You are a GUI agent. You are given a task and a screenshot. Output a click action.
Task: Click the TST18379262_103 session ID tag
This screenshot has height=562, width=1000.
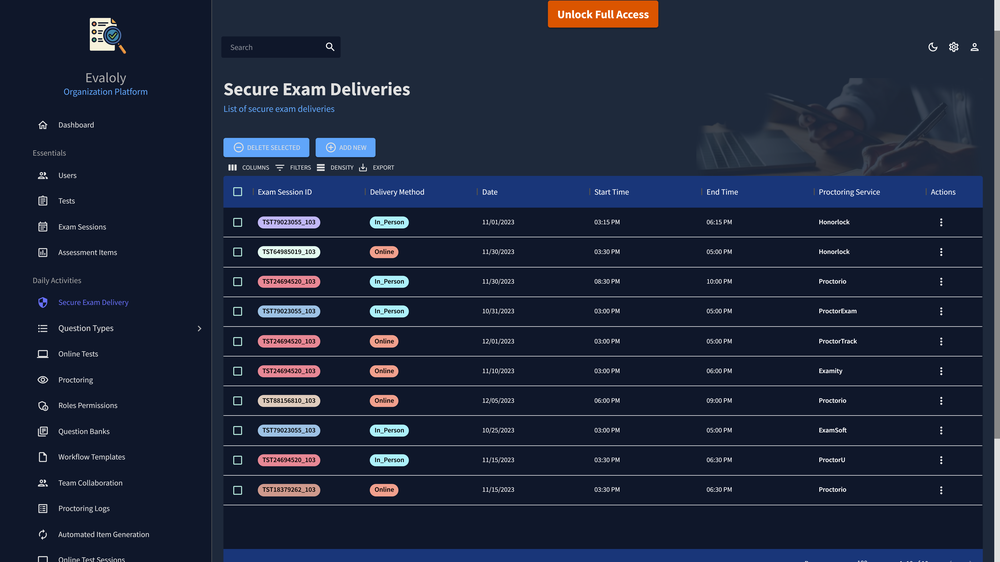click(x=289, y=490)
